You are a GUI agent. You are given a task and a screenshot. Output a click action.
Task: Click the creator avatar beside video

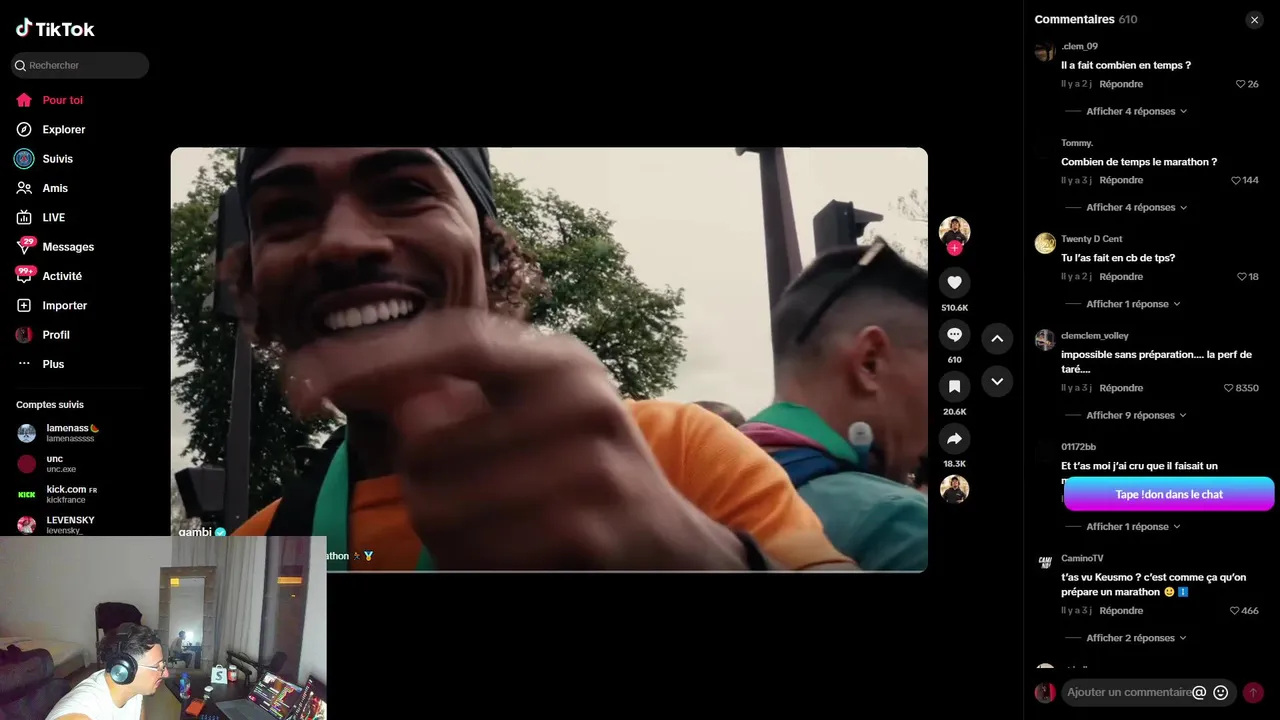tap(954, 231)
